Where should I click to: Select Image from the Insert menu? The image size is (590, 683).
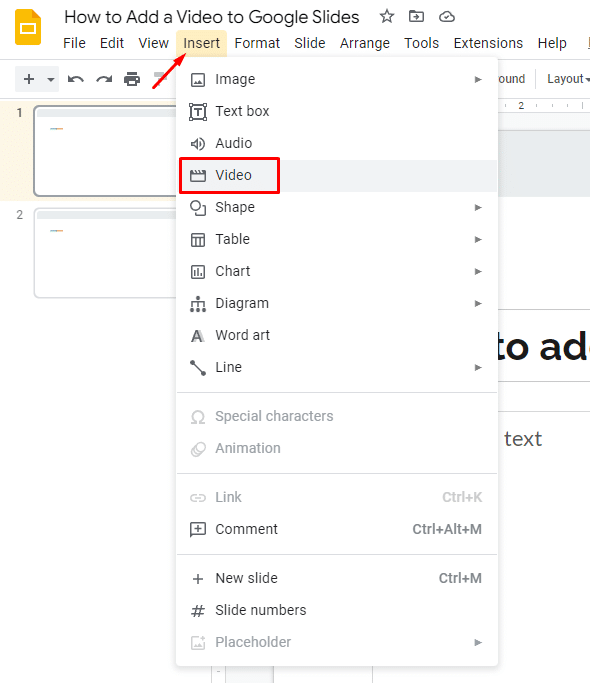[336, 79]
